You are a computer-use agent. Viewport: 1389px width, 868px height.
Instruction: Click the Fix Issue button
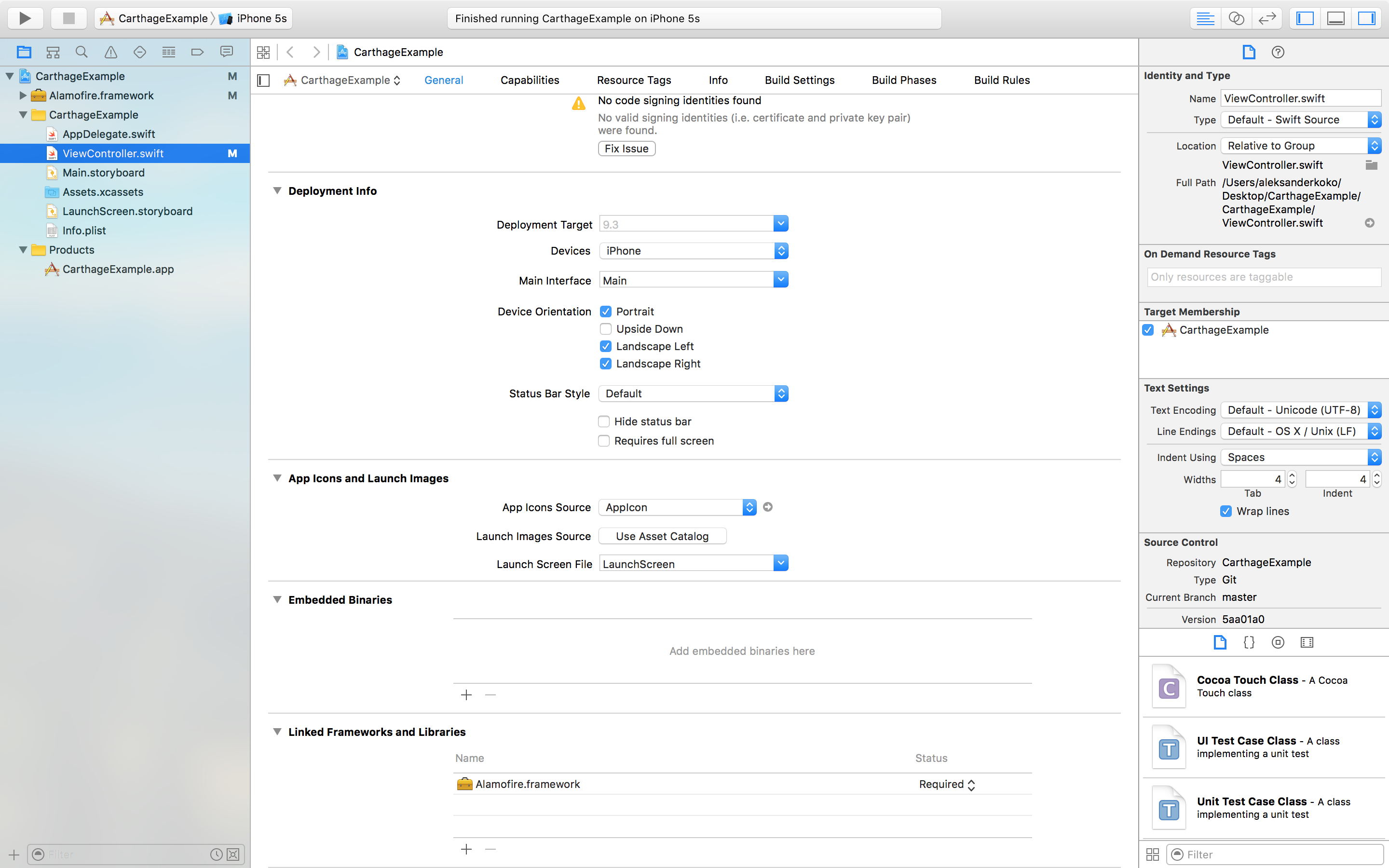(626, 149)
